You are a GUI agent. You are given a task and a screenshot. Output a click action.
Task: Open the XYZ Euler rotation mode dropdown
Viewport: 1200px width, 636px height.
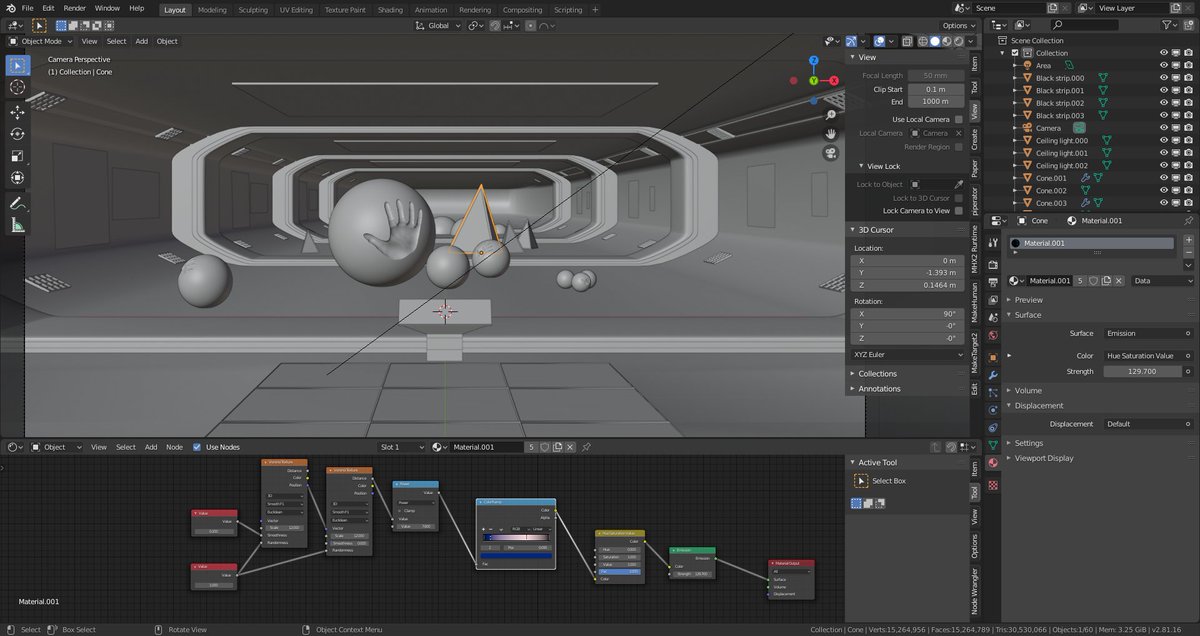click(x=907, y=354)
